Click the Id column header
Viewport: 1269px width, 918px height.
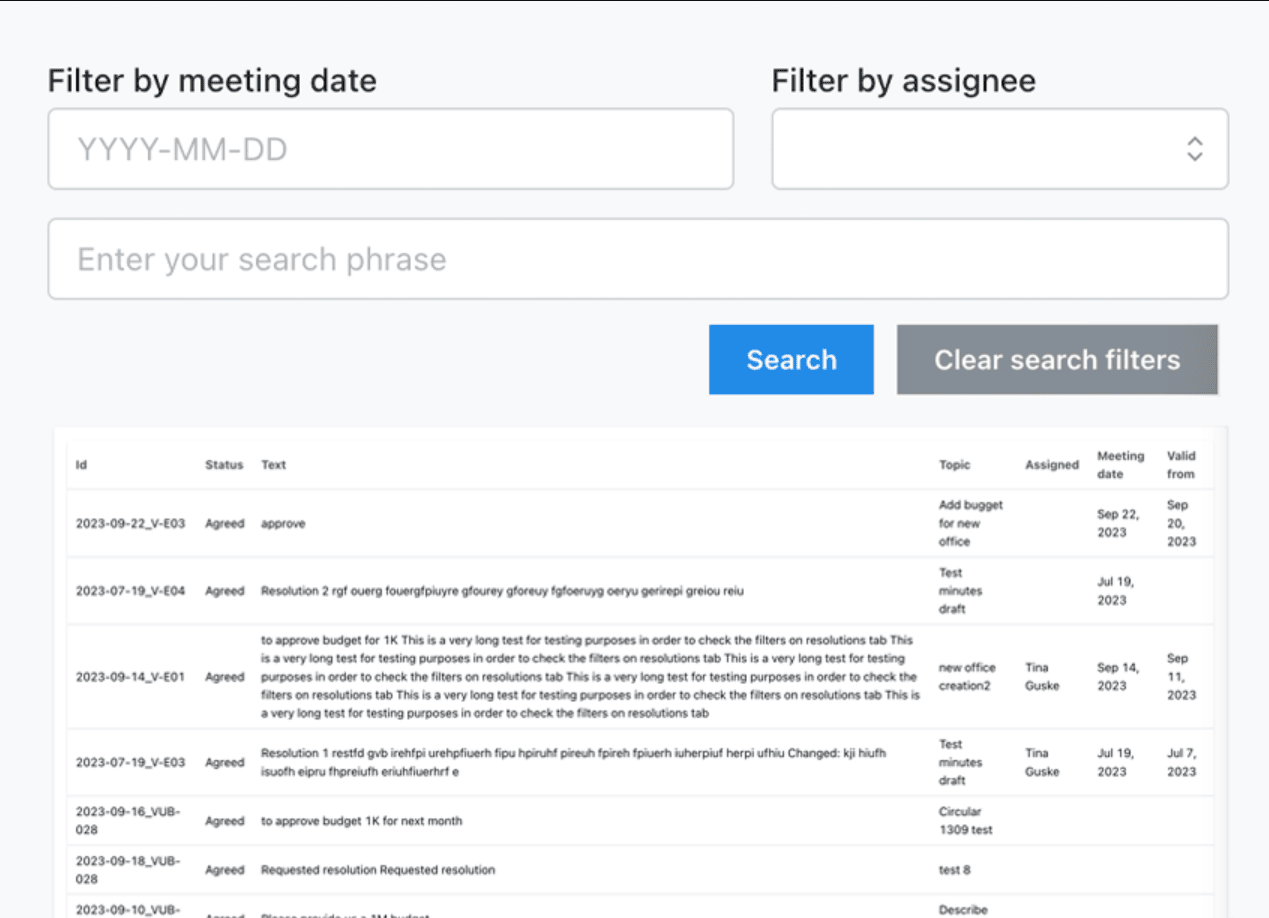click(82, 465)
